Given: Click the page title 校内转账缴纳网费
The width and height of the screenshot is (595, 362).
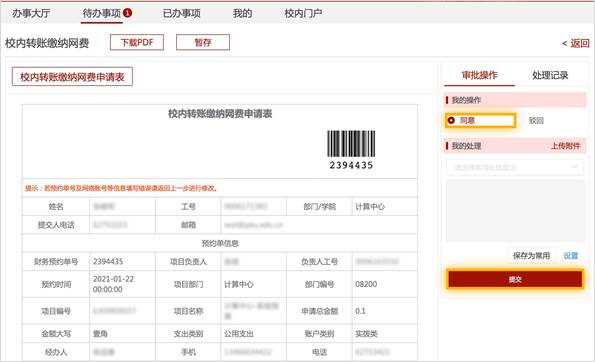Looking at the screenshot, I should (x=47, y=43).
